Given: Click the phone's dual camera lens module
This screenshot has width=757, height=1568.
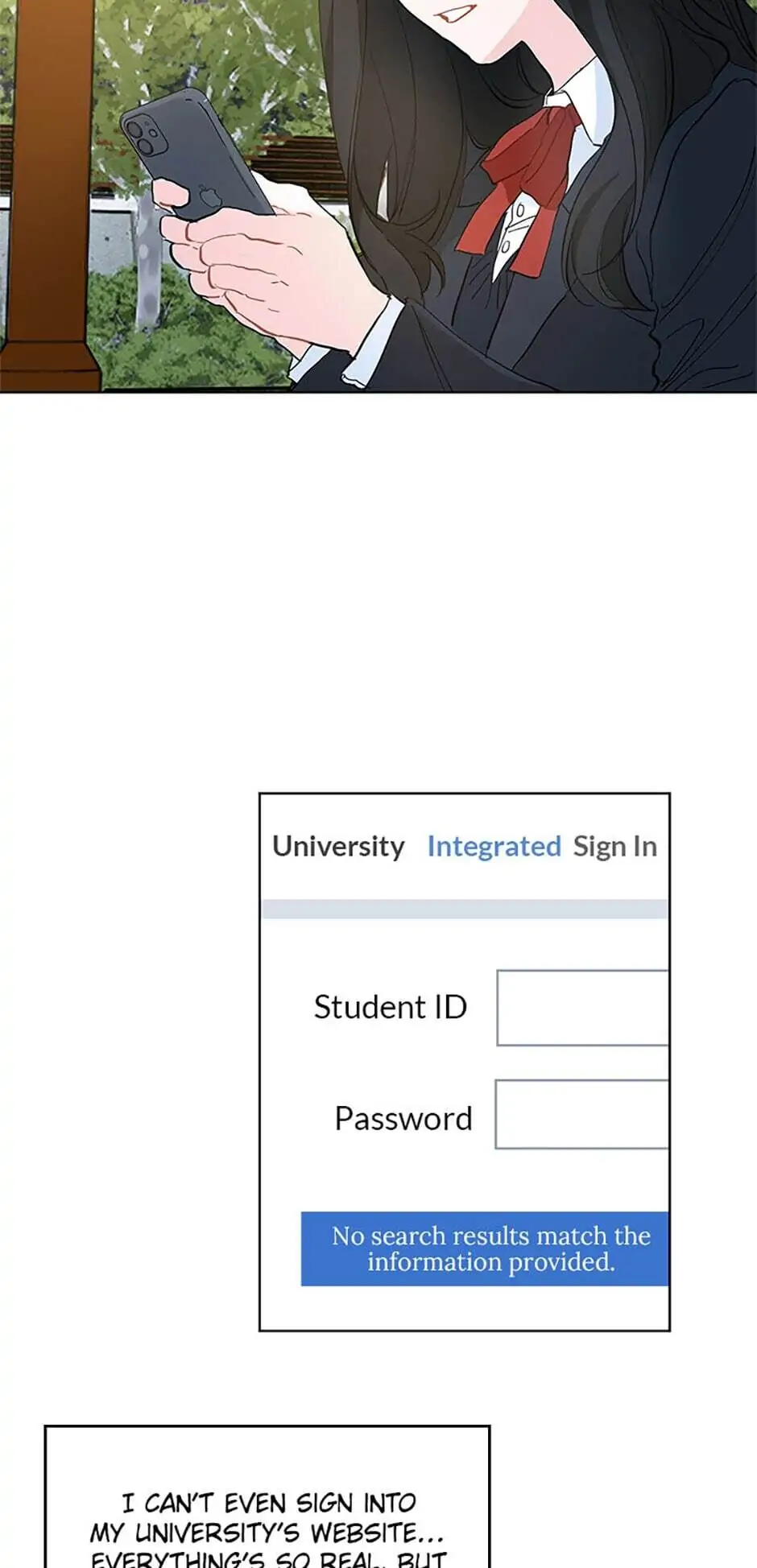Looking at the screenshot, I should (145, 134).
